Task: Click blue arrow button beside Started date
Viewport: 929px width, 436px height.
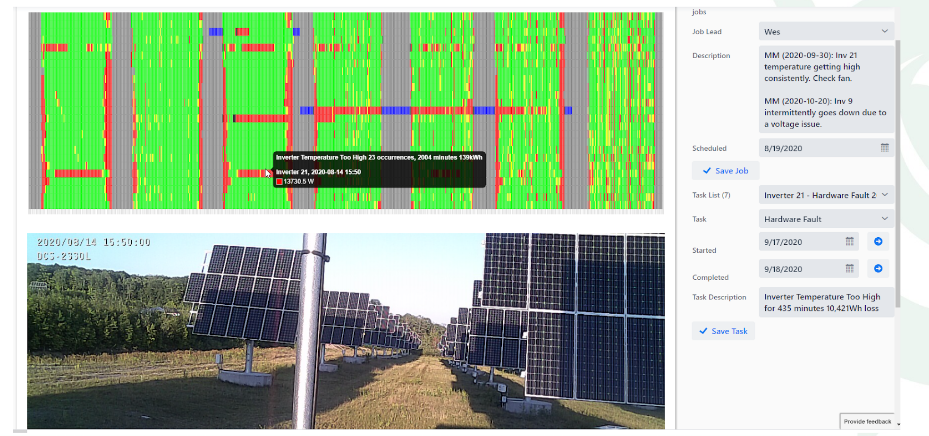Action: (878, 241)
